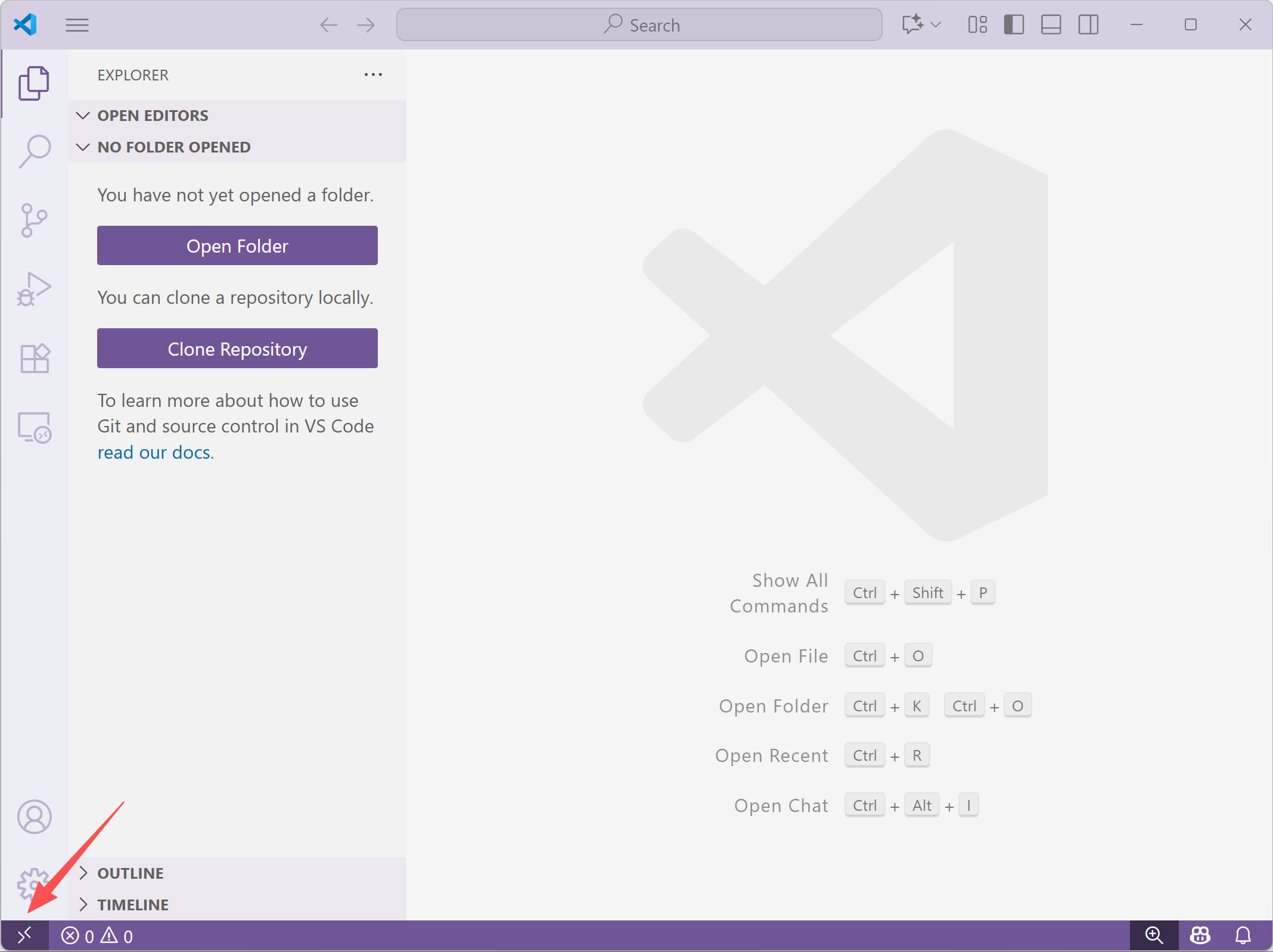This screenshot has width=1273, height=952.
Task: Toggle the bottom panel
Action: [1051, 24]
